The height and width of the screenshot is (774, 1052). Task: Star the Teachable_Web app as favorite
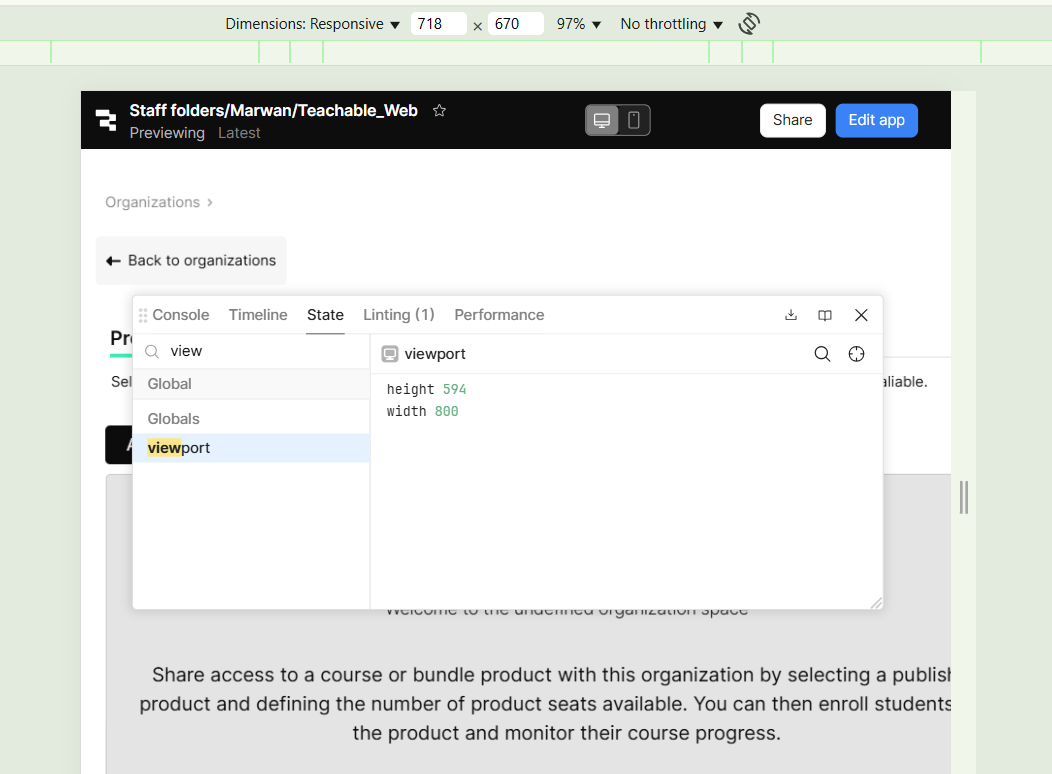click(x=439, y=111)
